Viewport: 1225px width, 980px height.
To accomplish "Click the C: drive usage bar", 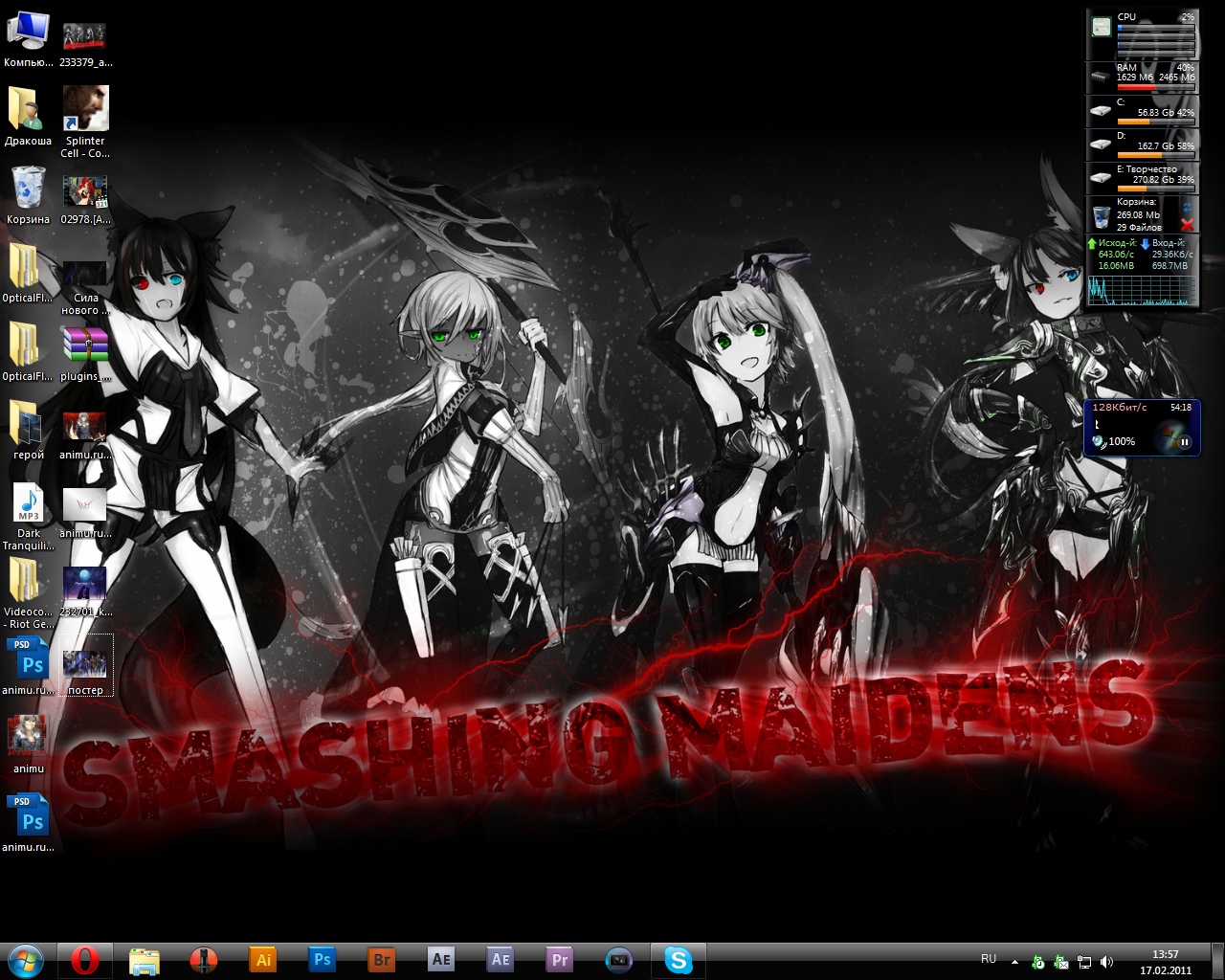I will pos(1156,122).
